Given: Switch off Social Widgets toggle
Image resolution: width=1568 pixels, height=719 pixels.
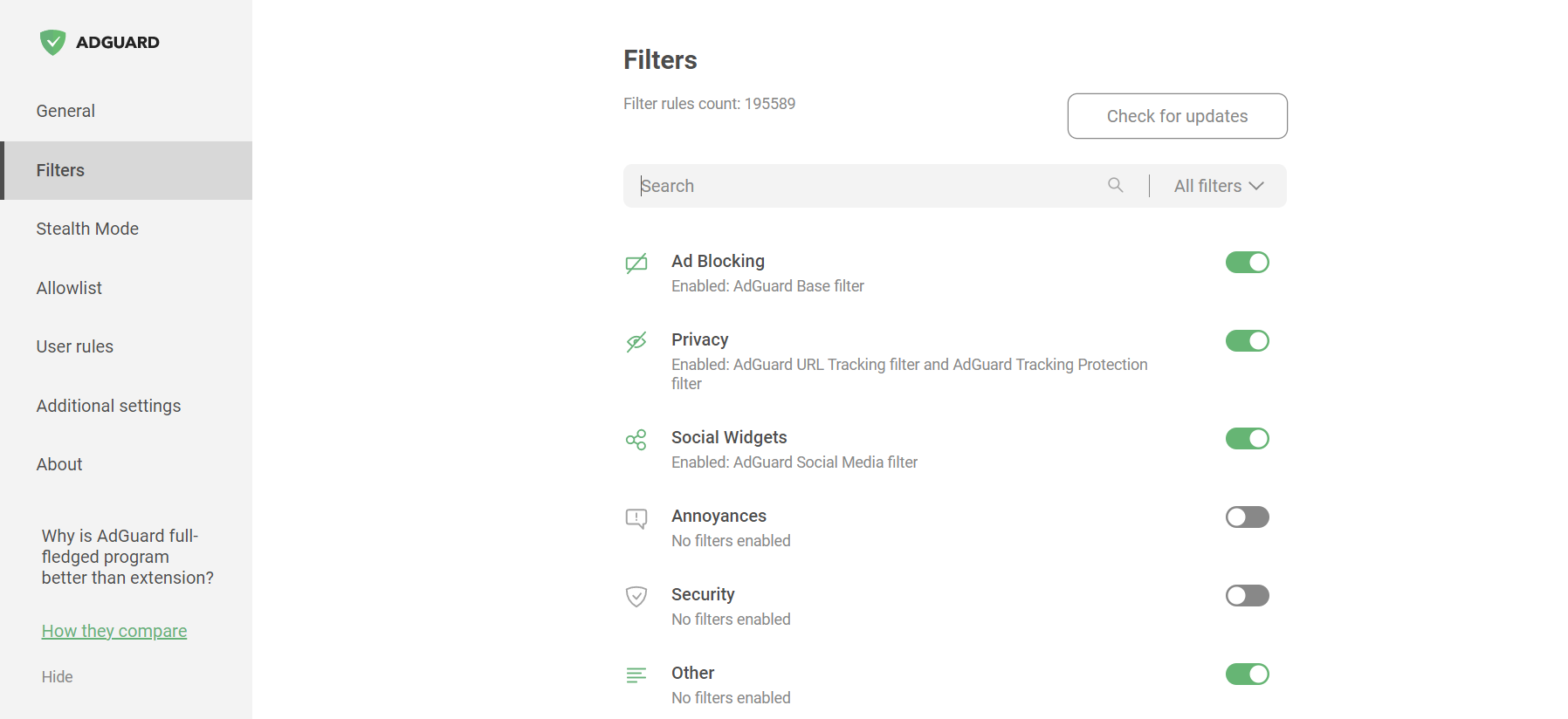Looking at the screenshot, I should (x=1247, y=438).
